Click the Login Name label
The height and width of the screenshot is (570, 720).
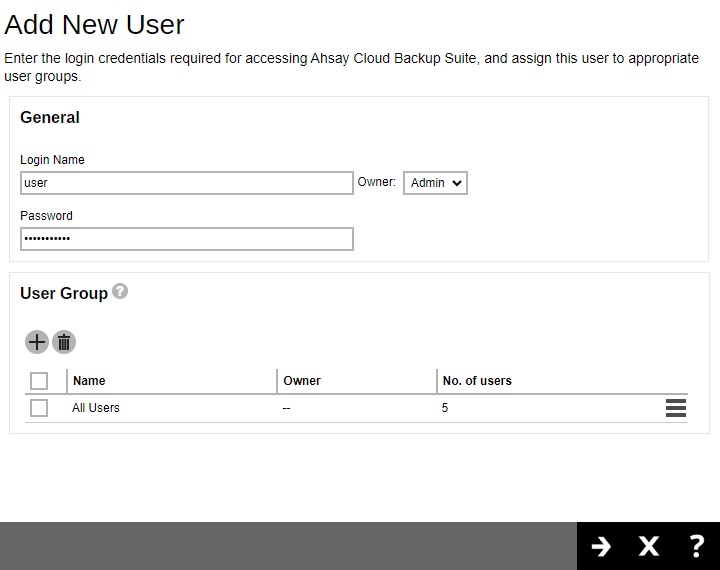[x=52, y=160]
